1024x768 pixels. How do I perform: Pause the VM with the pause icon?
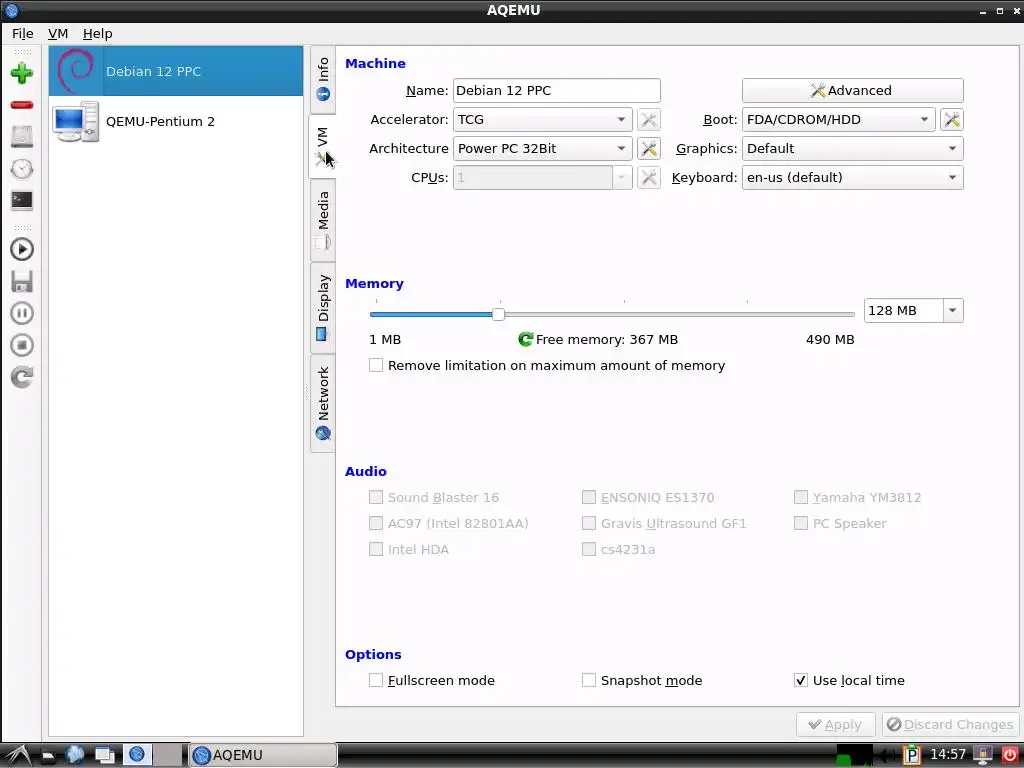click(x=22, y=313)
